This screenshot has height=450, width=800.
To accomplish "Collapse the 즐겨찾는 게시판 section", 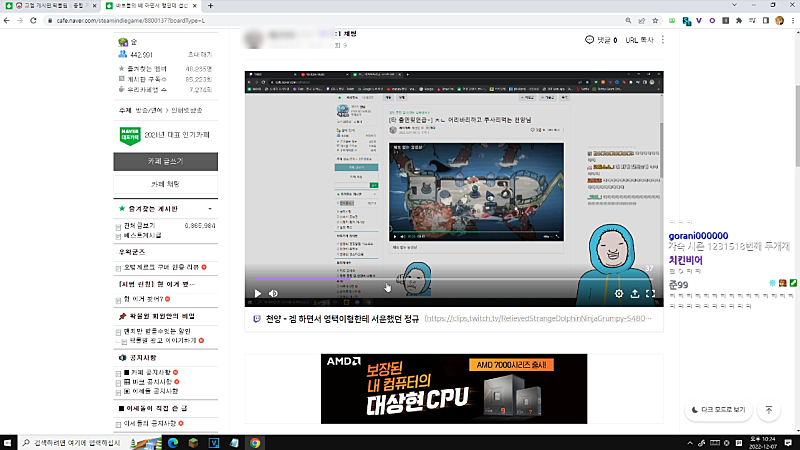I will click(212, 209).
